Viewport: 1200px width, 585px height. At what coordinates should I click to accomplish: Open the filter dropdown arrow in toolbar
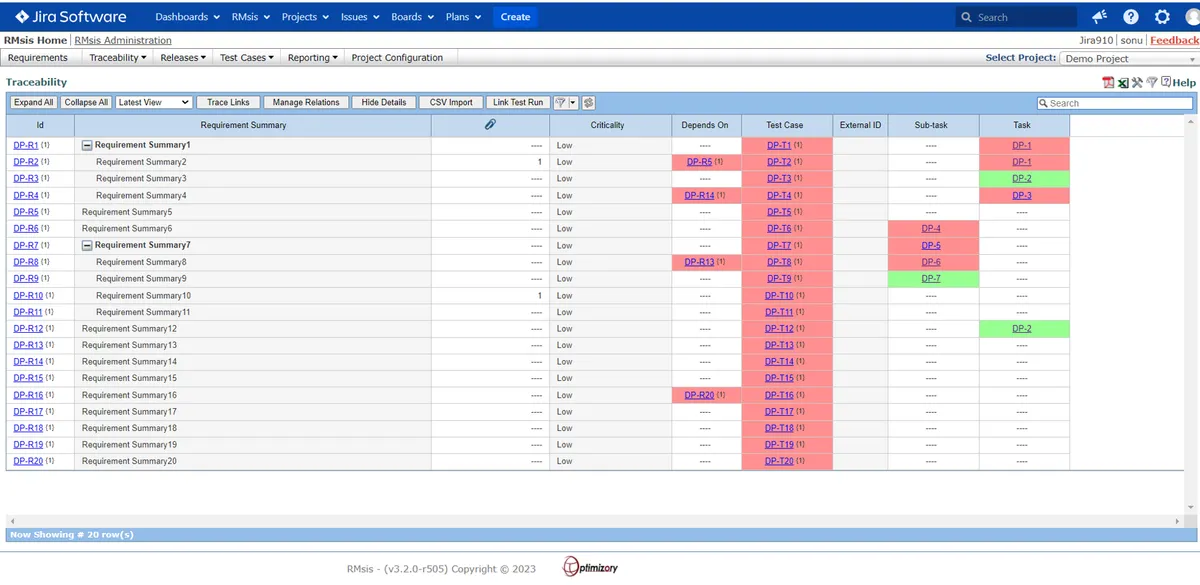tap(573, 102)
